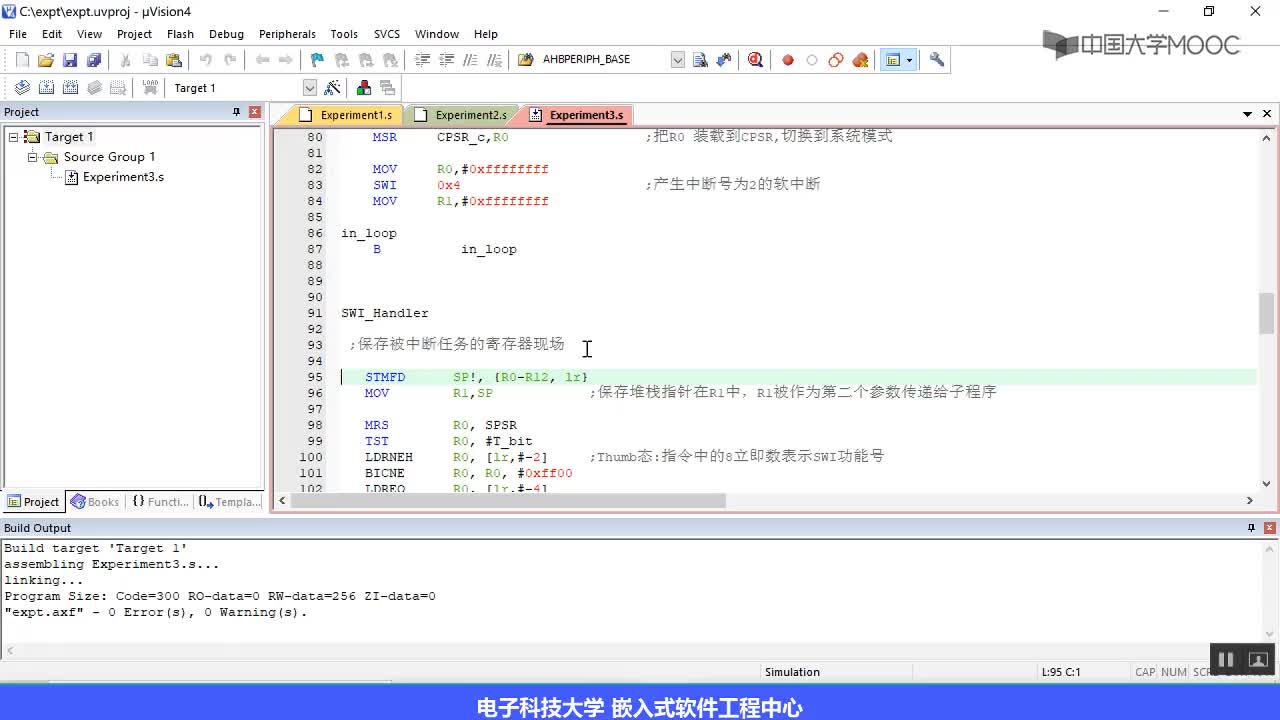The image size is (1280, 720).
Task: Insert a bookmark with flag icon
Action: coord(317,60)
